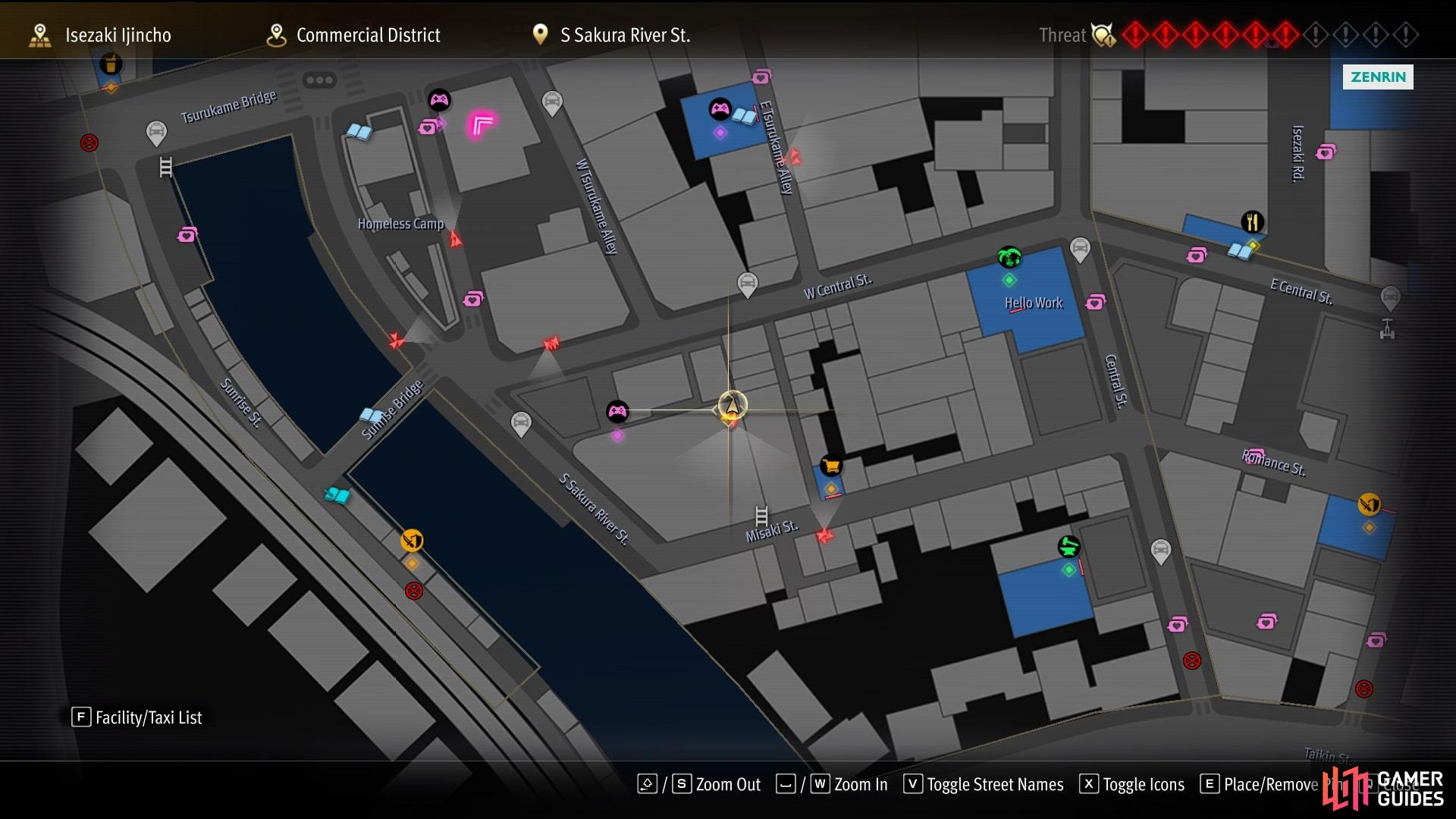Select the red blocked marker below Sunrise St. weapon shop
The height and width of the screenshot is (819, 1456).
(x=413, y=591)
